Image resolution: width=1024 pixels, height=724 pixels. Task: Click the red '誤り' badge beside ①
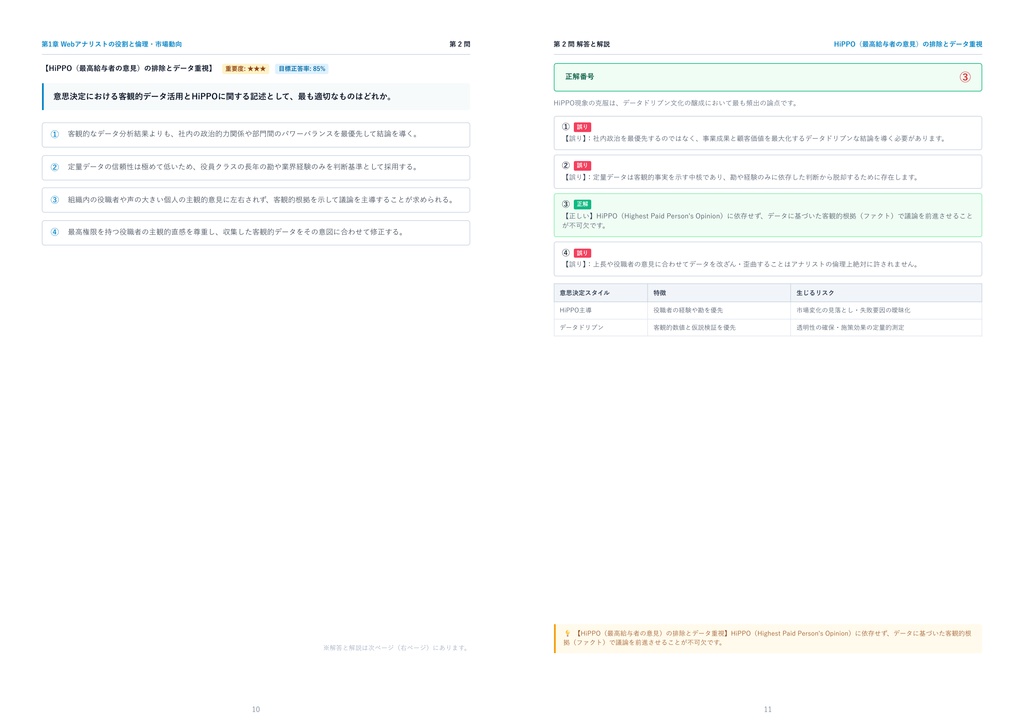tap(582, 127)
